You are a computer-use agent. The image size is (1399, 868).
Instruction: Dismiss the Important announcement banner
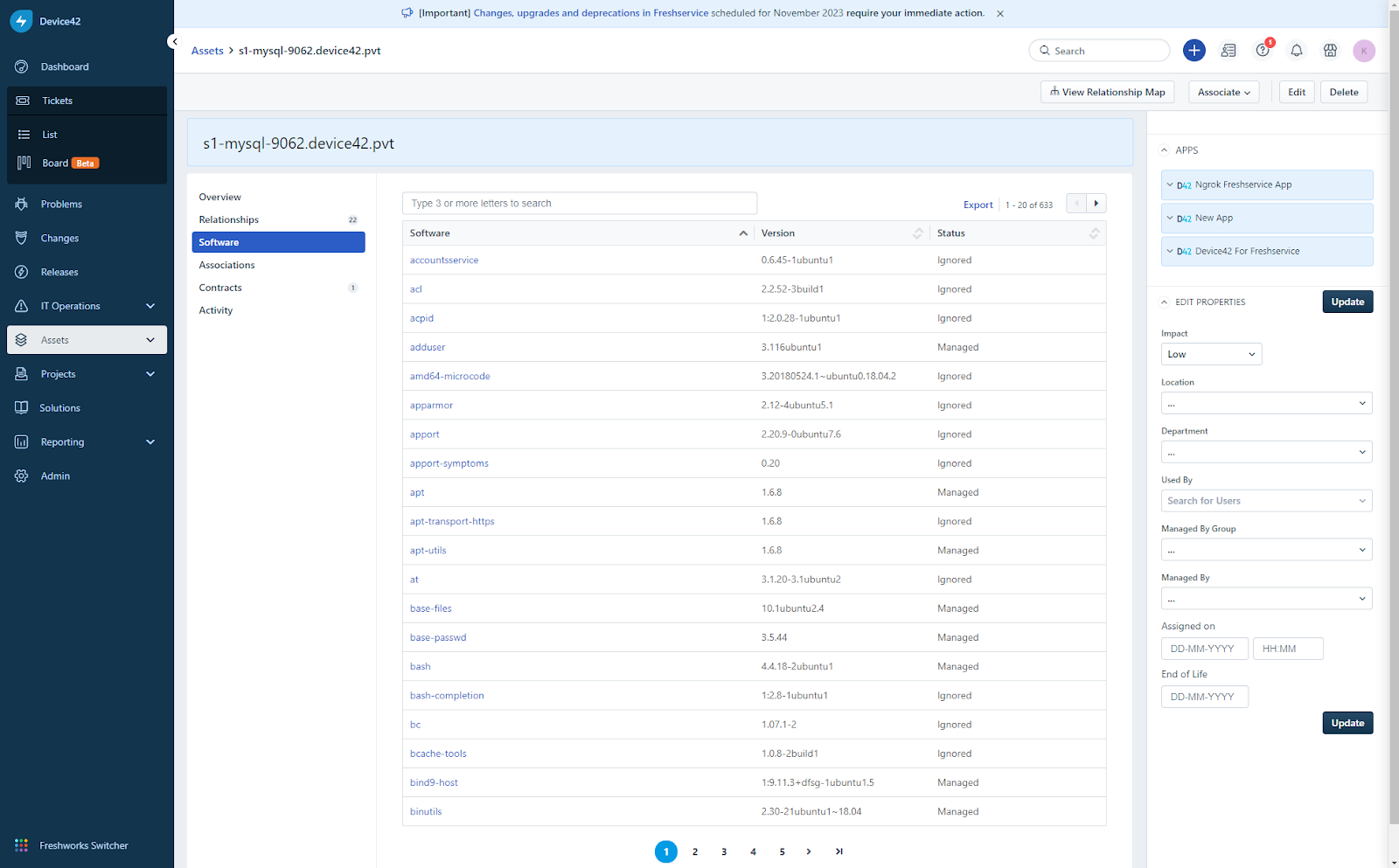(x=1000, y=13)
